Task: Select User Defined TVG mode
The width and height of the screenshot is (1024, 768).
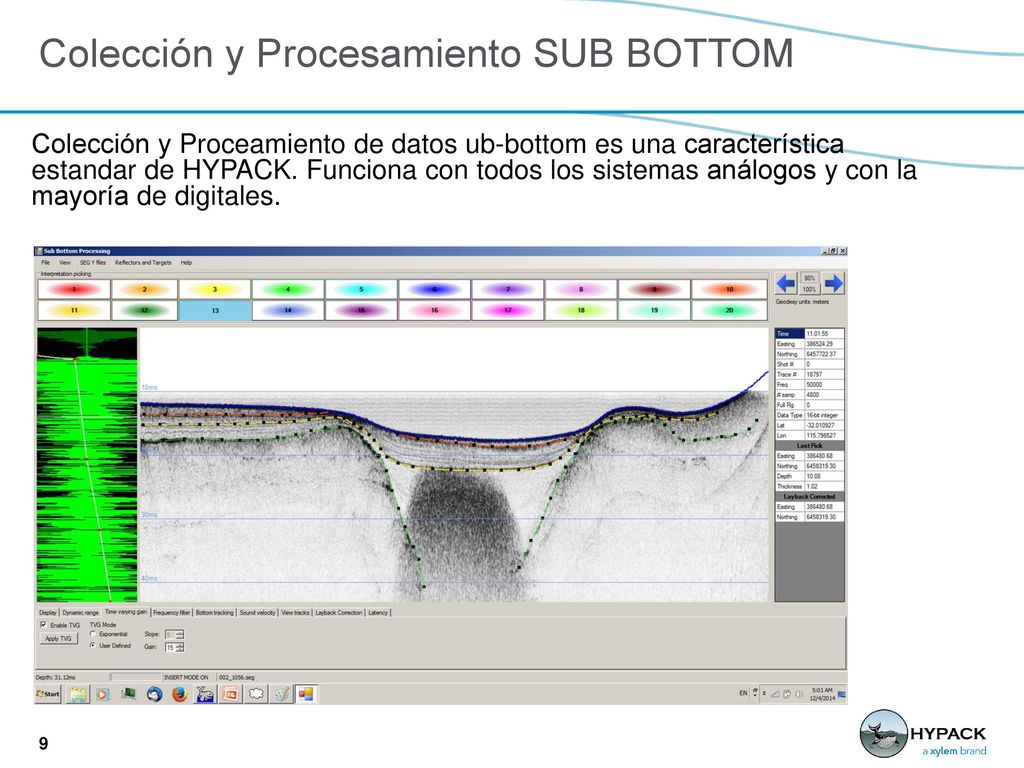Action: point(93,645)
